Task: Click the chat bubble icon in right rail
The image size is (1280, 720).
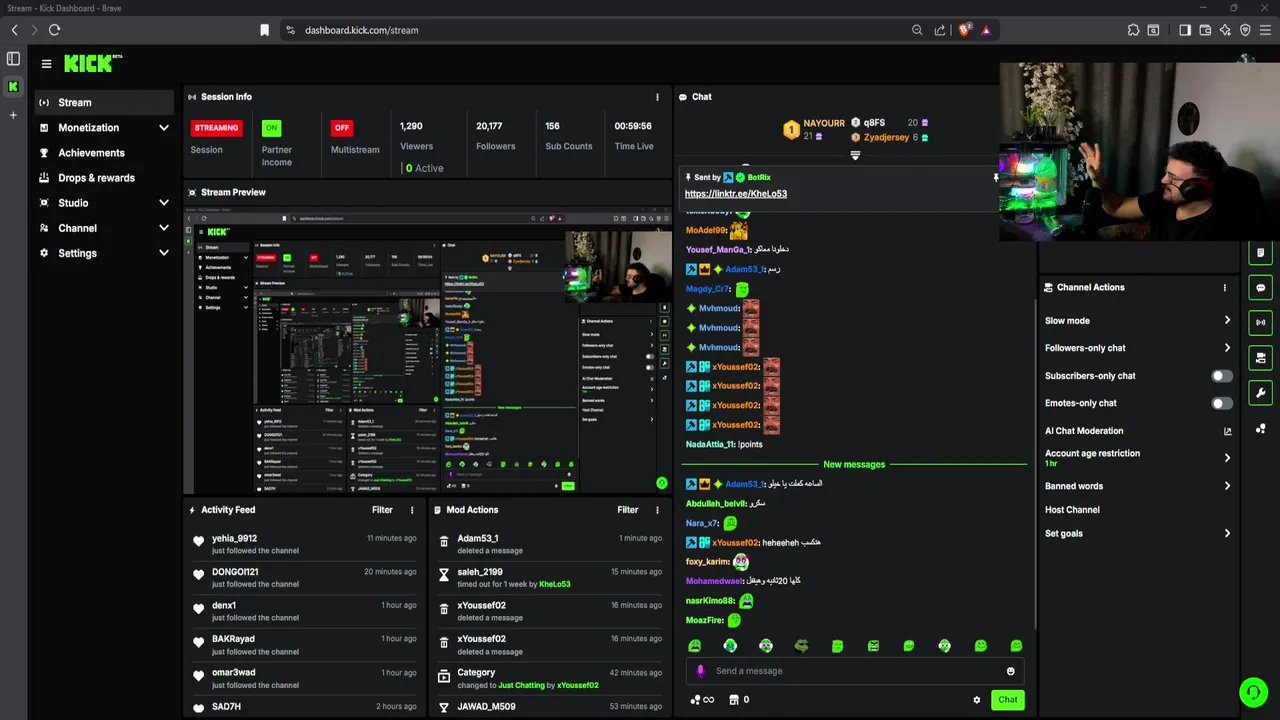Action: (x=1260, y=288)
